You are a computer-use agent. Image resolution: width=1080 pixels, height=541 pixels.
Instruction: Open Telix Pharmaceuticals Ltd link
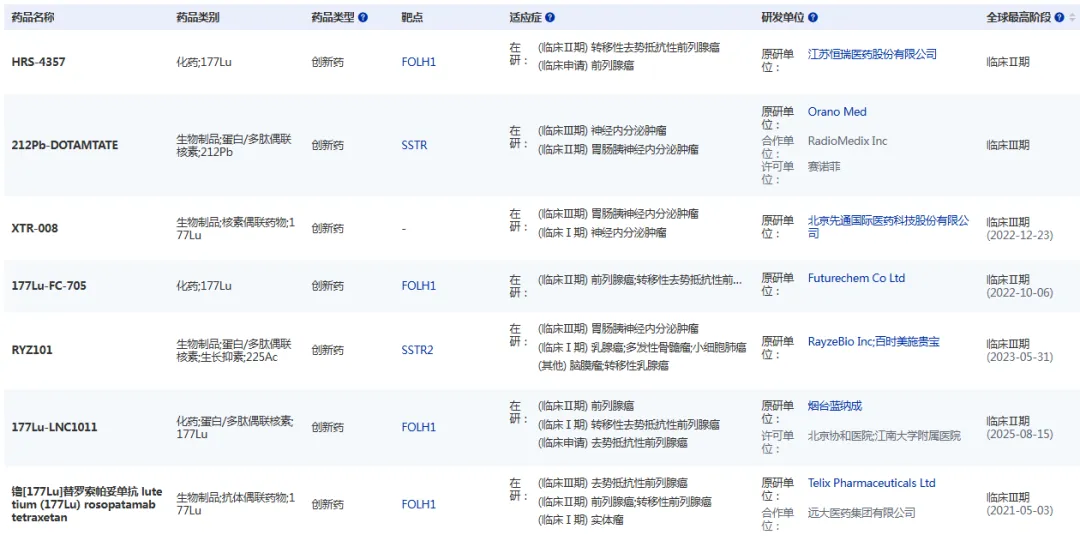[x=871, y=483]
